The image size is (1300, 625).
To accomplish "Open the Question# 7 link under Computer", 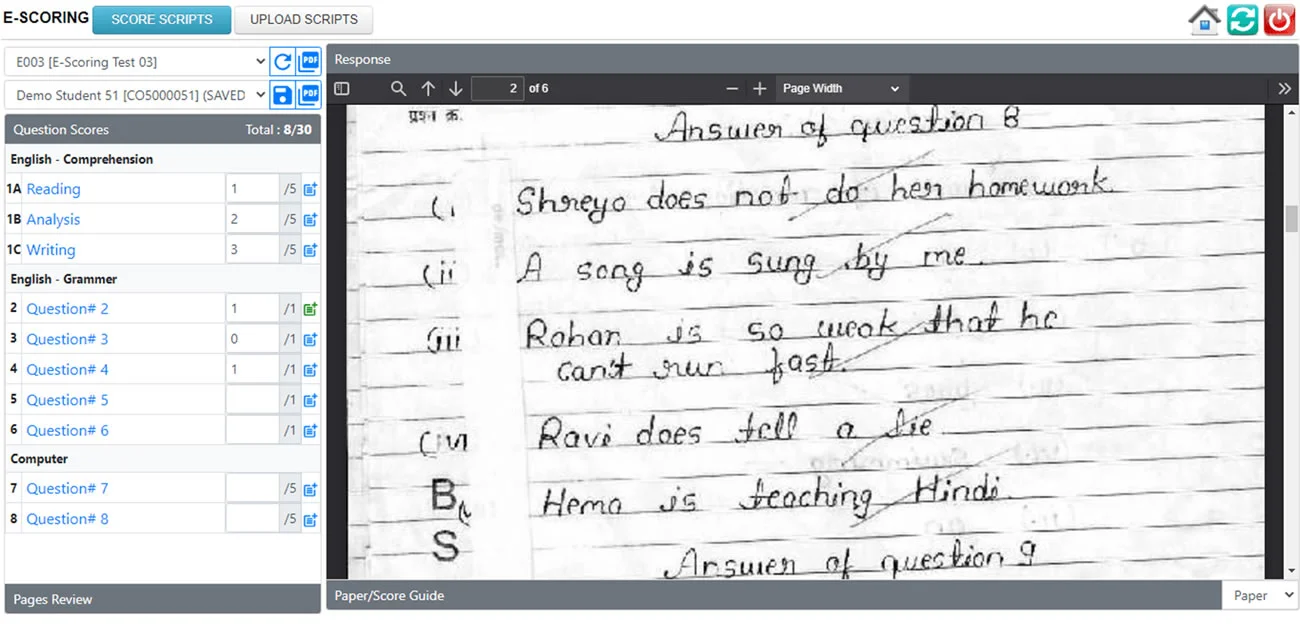I will [x=67, y=489].
